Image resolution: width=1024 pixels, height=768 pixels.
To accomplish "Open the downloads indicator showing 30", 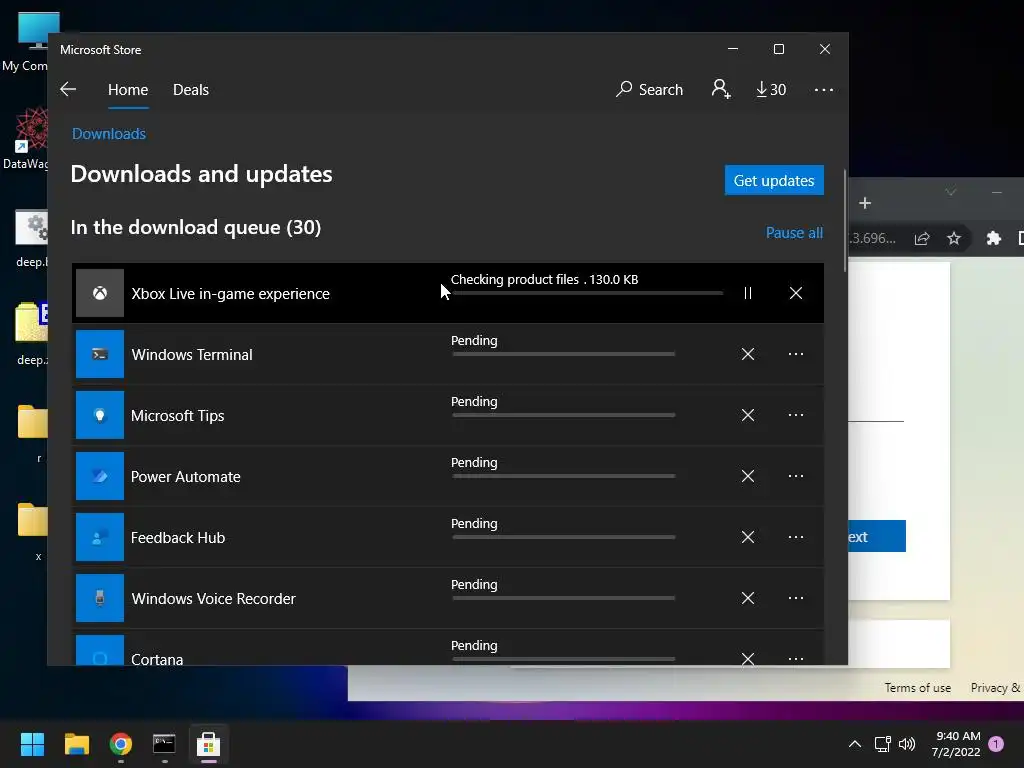I will click(771, 89).
